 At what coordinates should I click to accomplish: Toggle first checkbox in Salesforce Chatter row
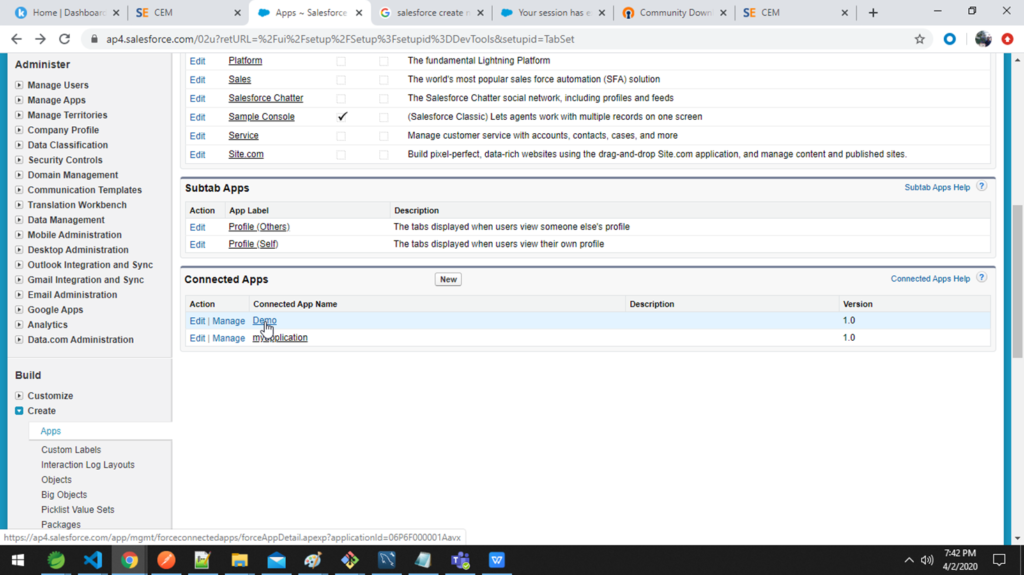(x=341, y=99)
